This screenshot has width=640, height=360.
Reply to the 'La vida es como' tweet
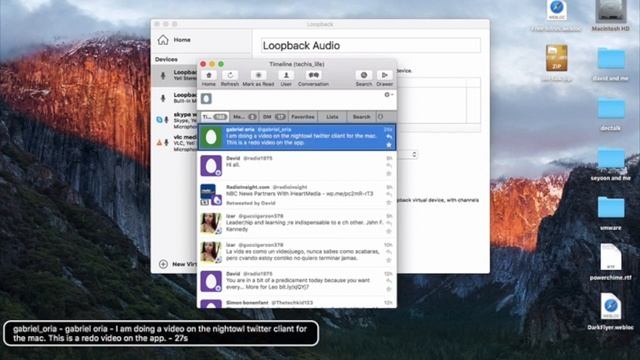click(x=389, y=252)
